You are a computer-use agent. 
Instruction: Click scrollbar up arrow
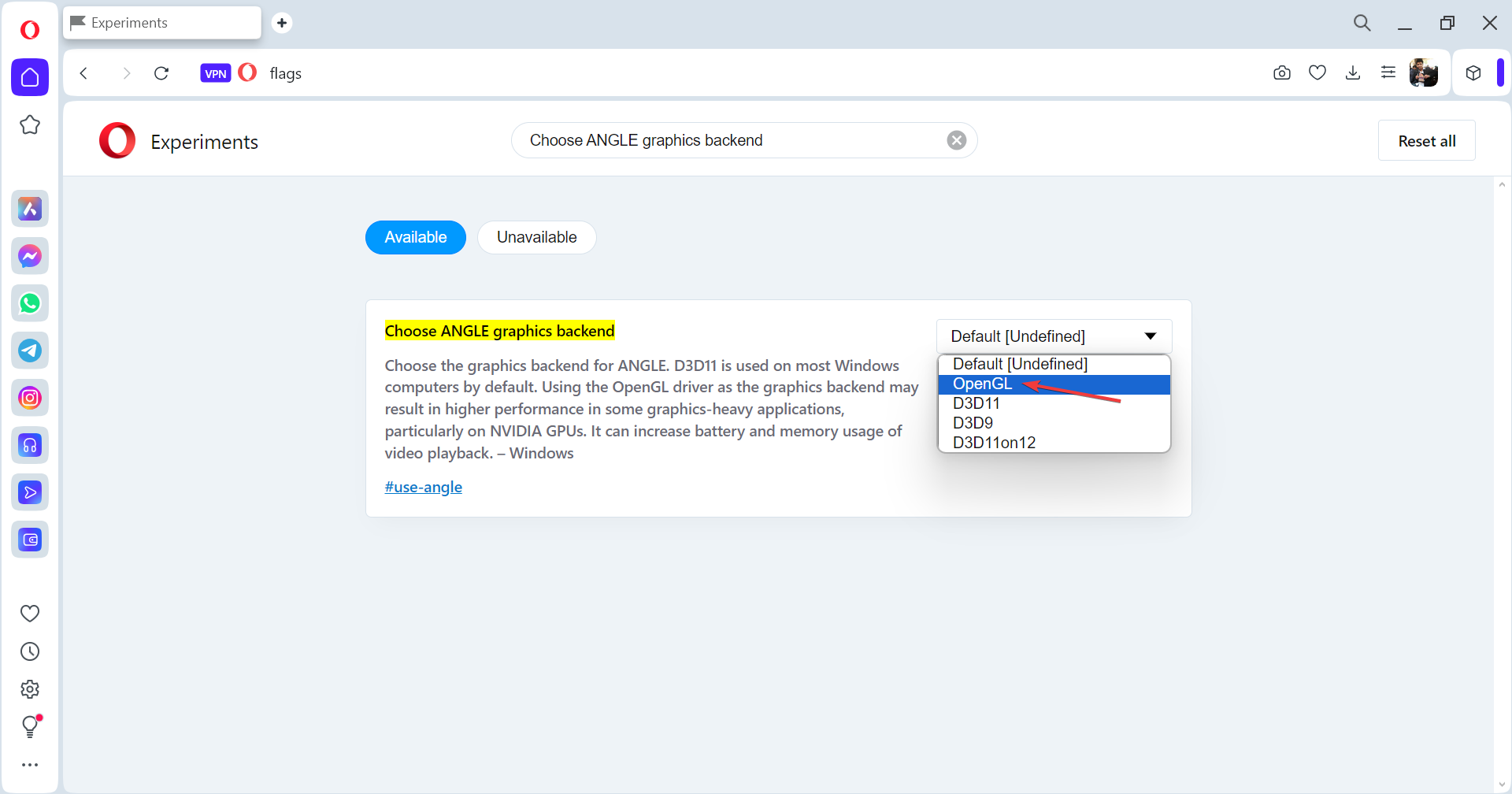pyautogui.click(x=1502, y=185)
